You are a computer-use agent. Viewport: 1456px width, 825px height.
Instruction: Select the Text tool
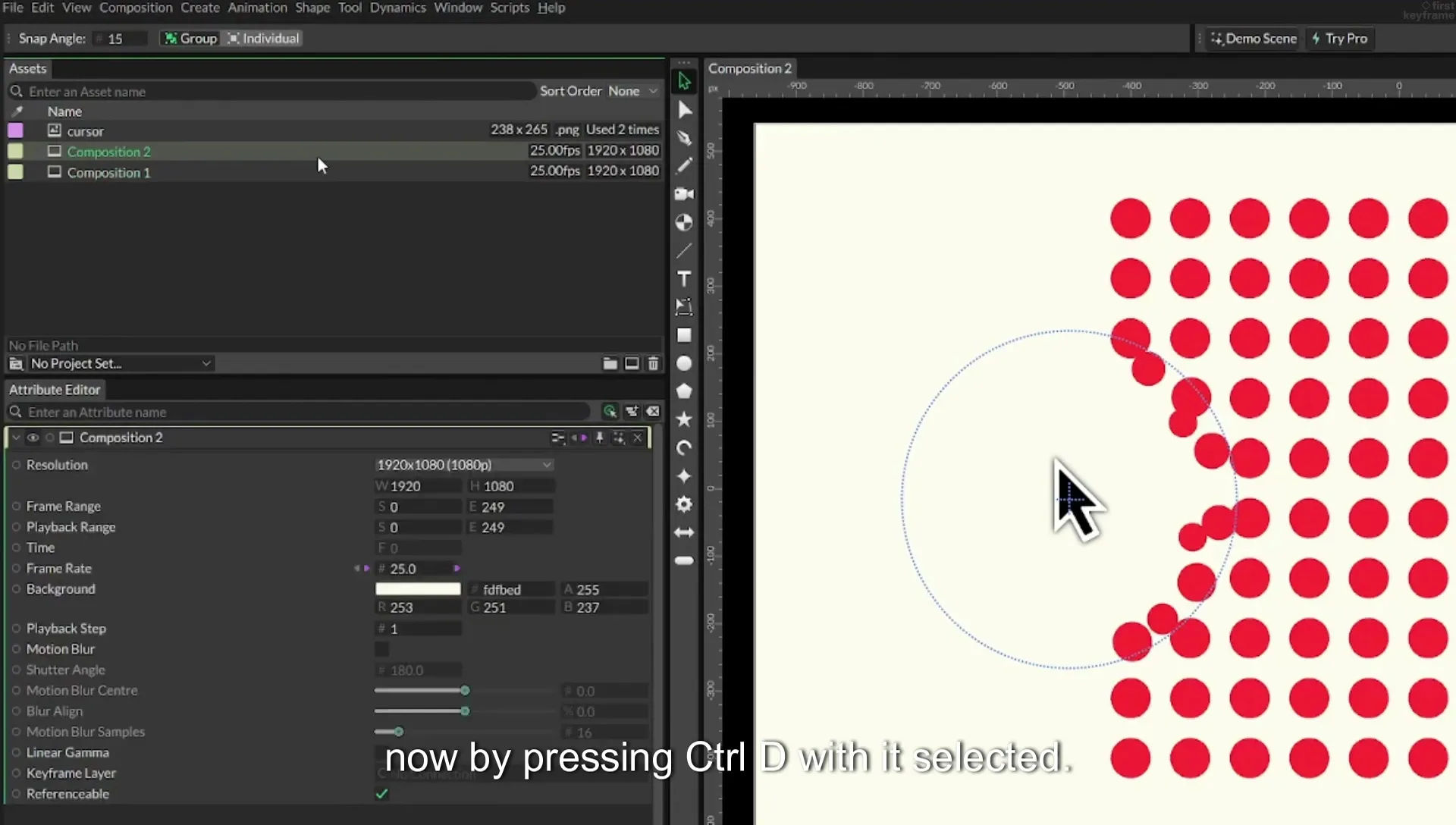[684, 279]
